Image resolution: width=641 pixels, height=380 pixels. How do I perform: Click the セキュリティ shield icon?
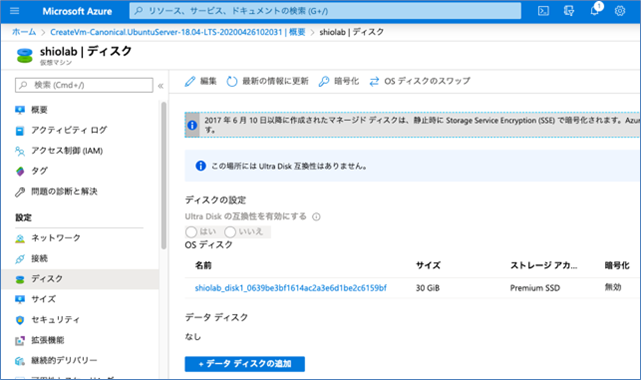coord(20,320)
